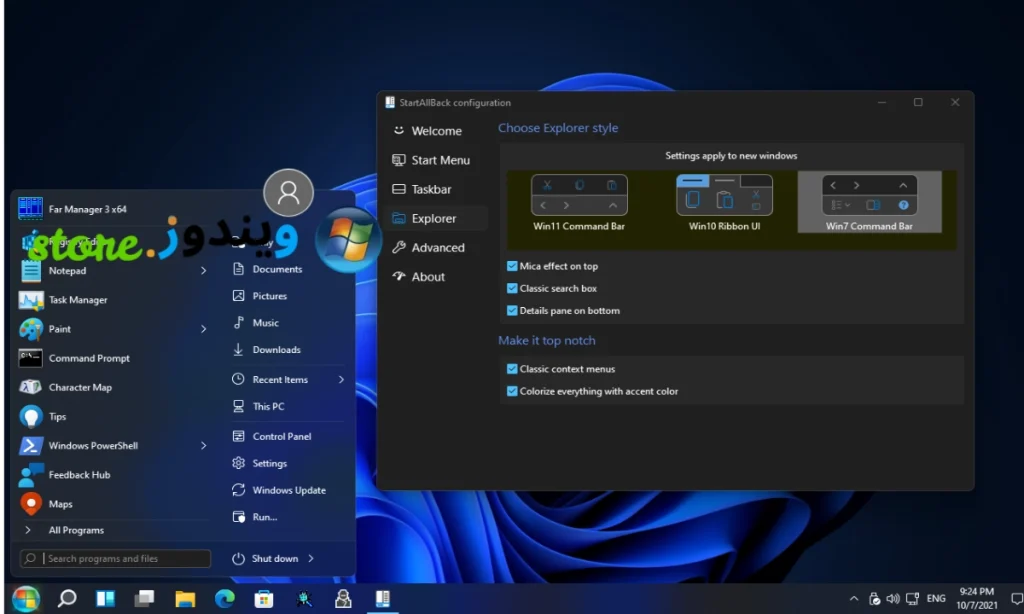Click the user account avatar picture
Screen dimensions: 1024x614
[x=288, y=193]
